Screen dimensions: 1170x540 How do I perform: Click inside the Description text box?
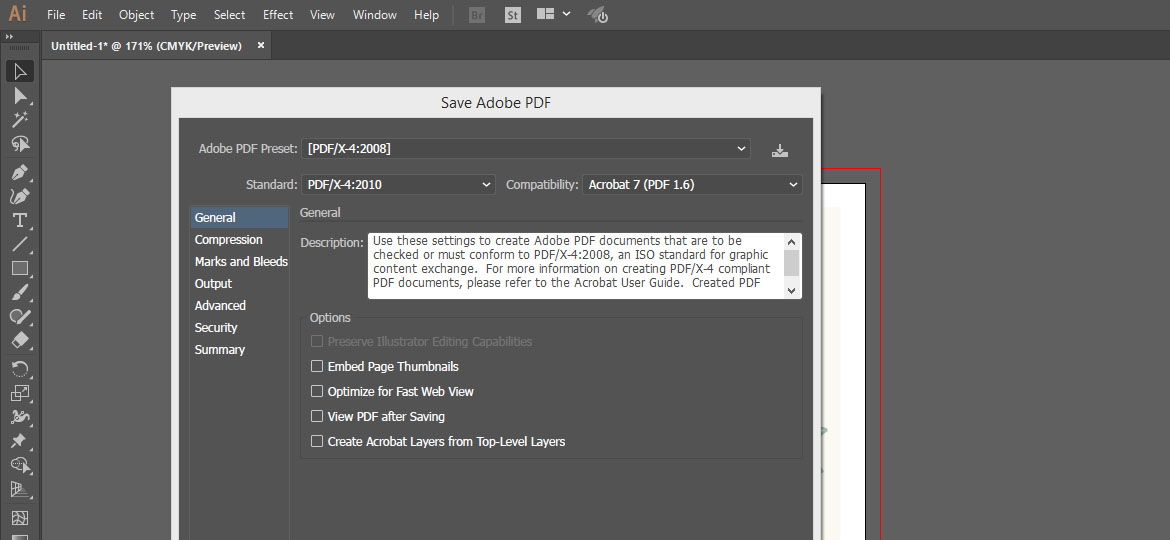coord(578,266)
